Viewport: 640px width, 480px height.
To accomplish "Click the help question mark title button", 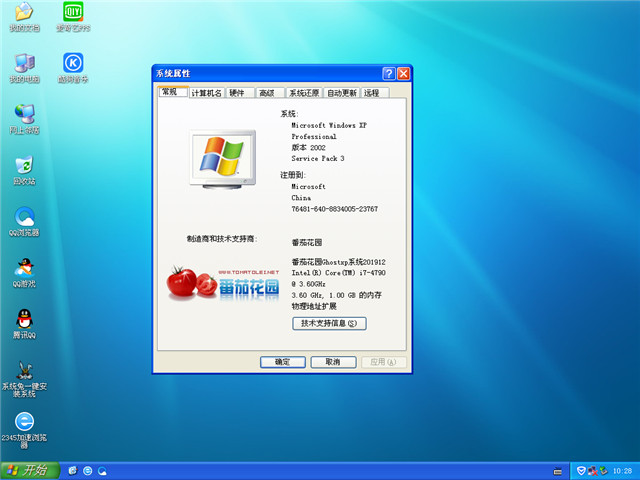I will coord(389,73).
